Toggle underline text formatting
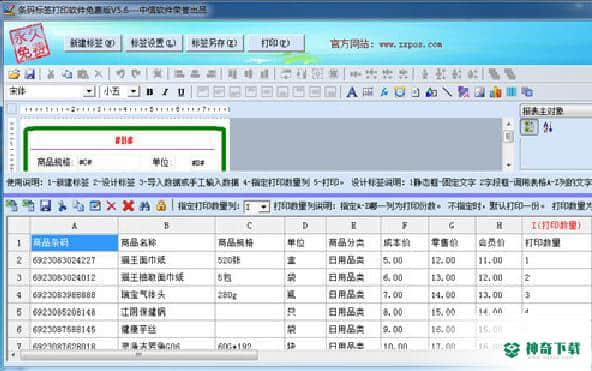 [181, 92]
